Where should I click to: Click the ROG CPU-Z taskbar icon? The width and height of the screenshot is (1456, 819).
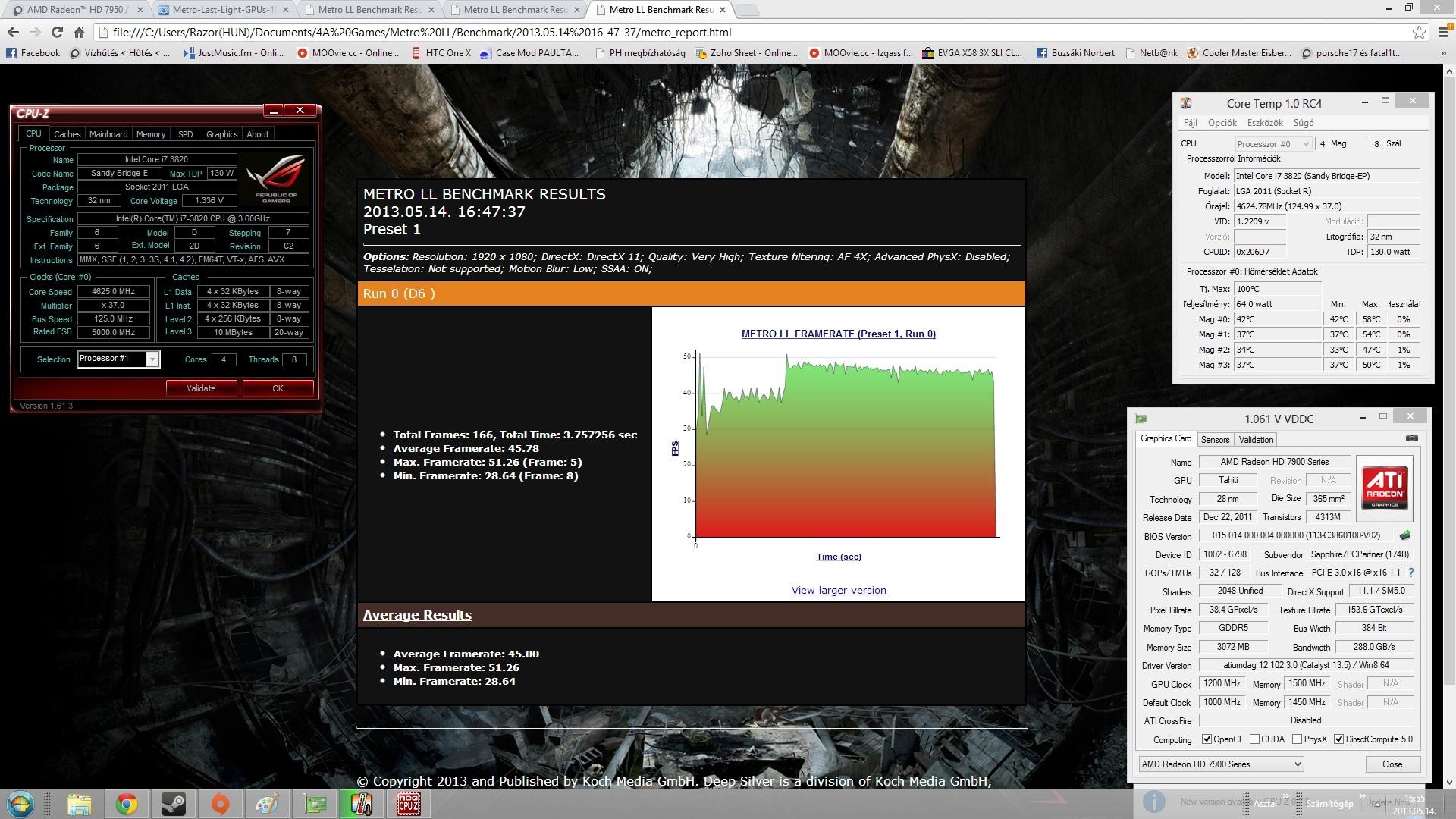[409, 804]
